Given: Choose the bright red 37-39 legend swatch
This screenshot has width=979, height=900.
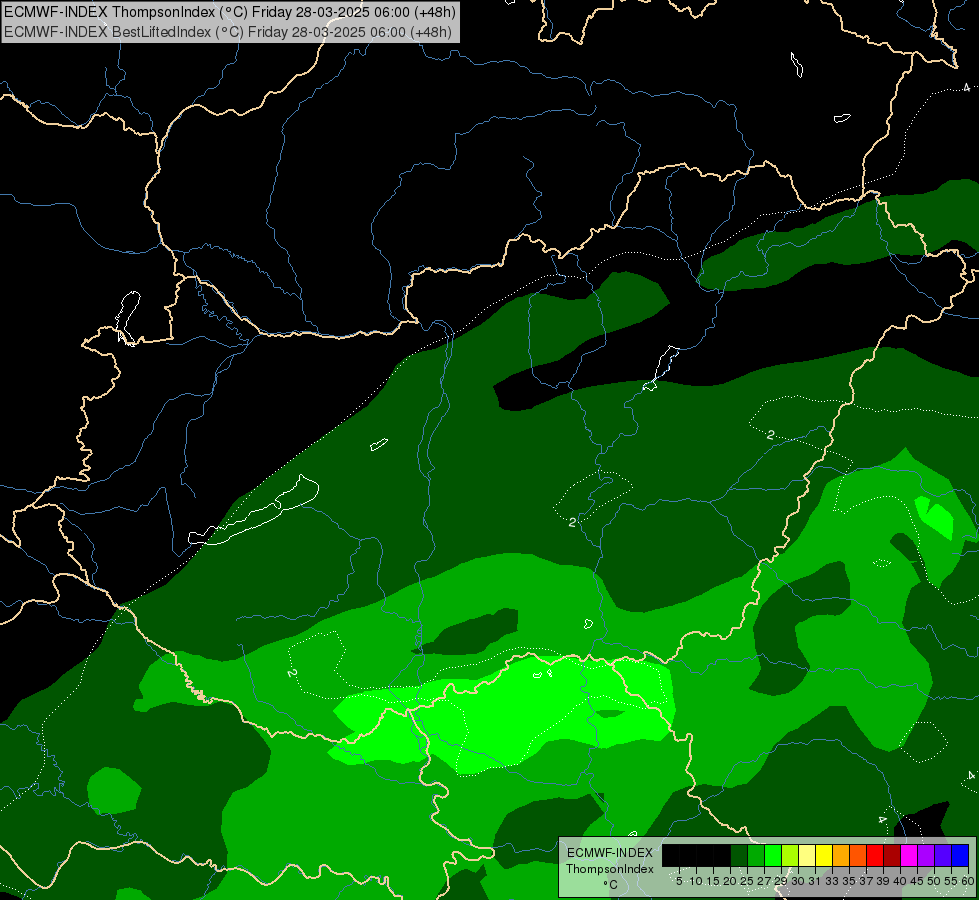Looking at the screenshot, I should (x=875, y=855).
